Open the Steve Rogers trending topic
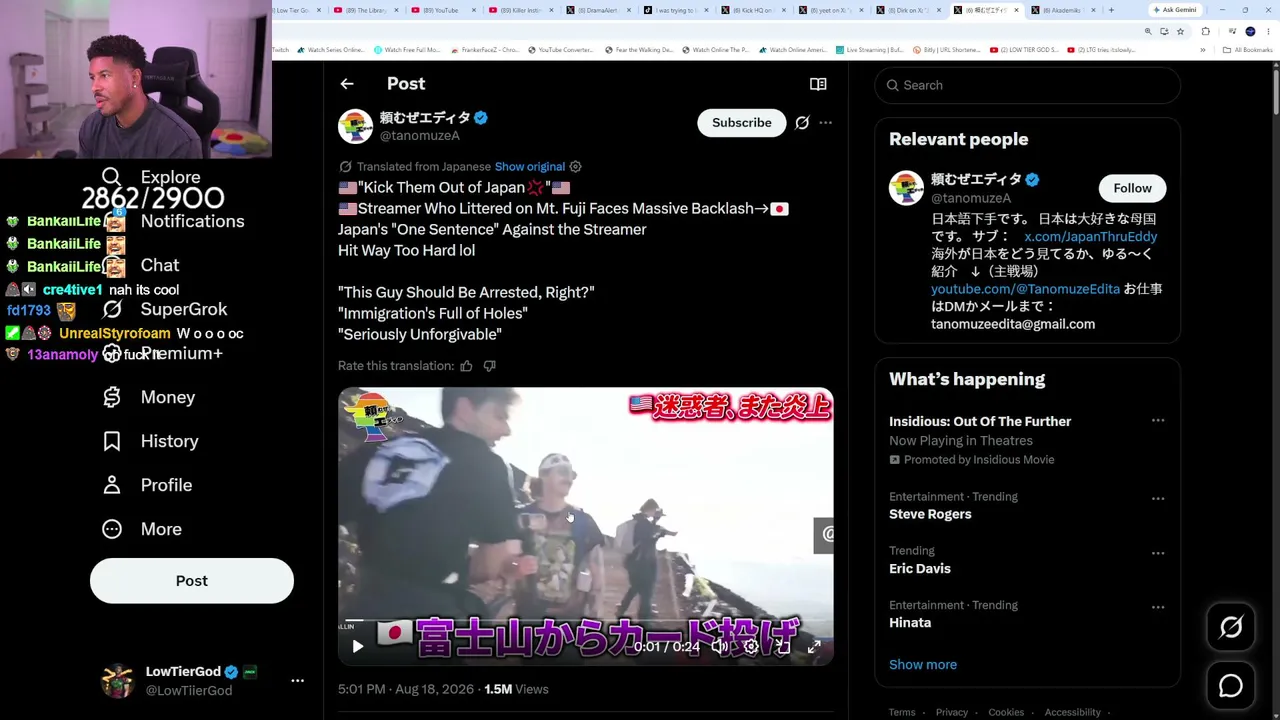 coord(930,514)
